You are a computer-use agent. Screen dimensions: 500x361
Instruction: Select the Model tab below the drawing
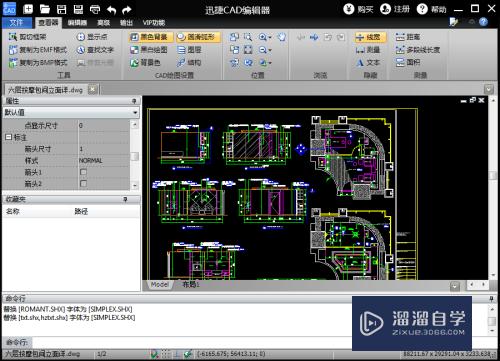(159, 284)
